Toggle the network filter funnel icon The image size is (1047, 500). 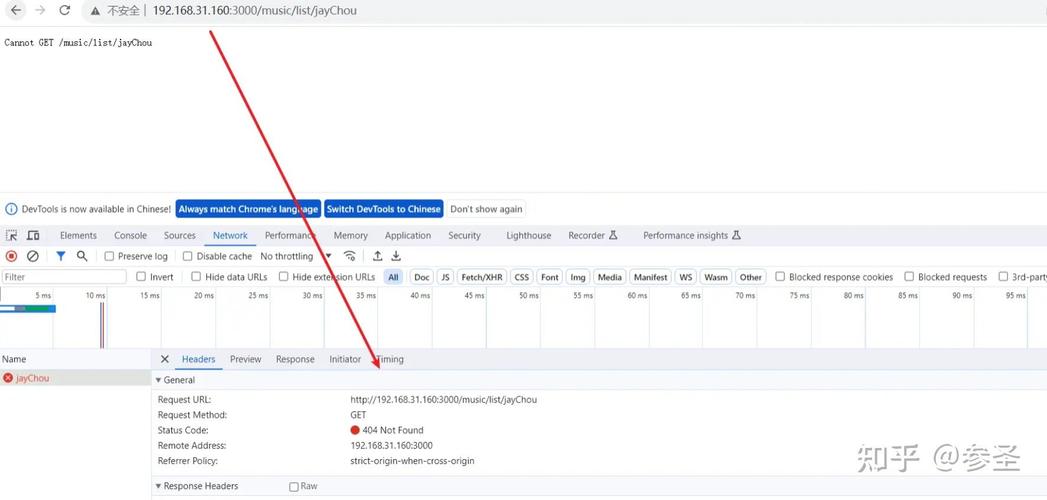[61, 256]
